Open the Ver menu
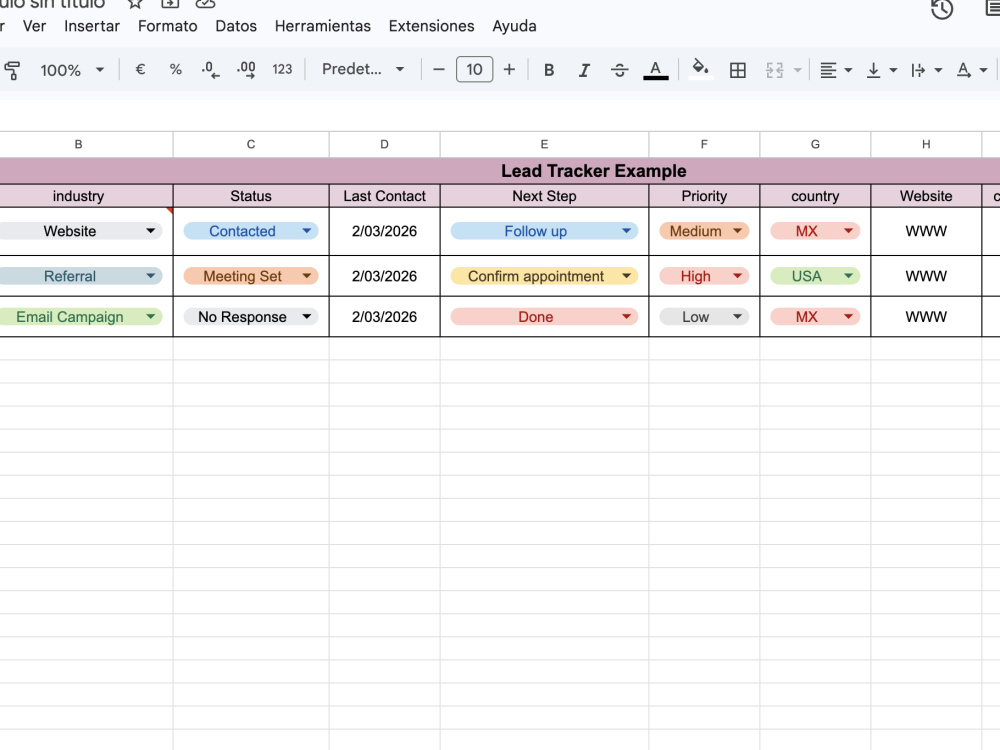This screenshot has height=750, width=1000. click(34, 26)
